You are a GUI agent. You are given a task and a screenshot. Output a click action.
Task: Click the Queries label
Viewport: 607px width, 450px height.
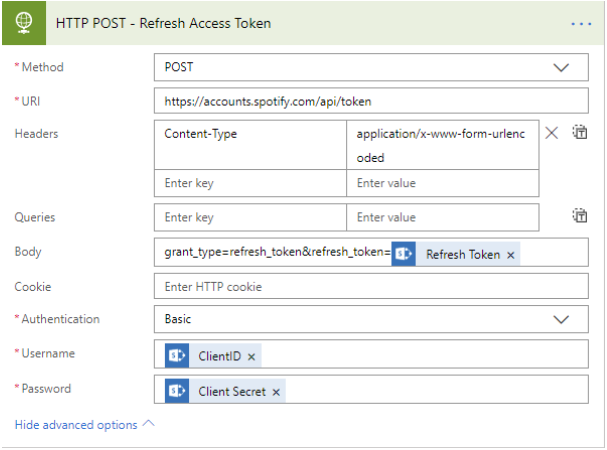(35, 217)
